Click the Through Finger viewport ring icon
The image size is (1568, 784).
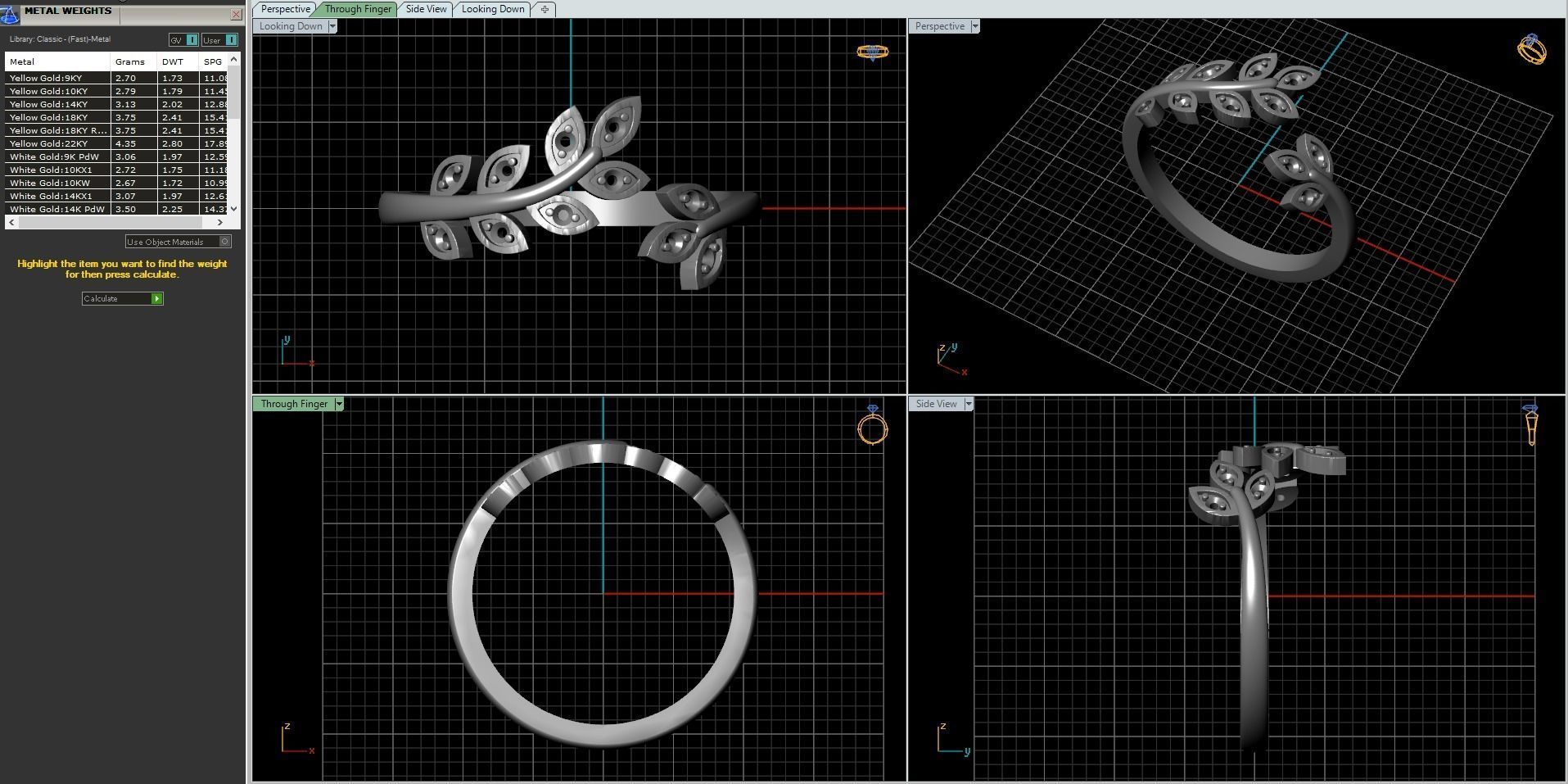point(873,425)
